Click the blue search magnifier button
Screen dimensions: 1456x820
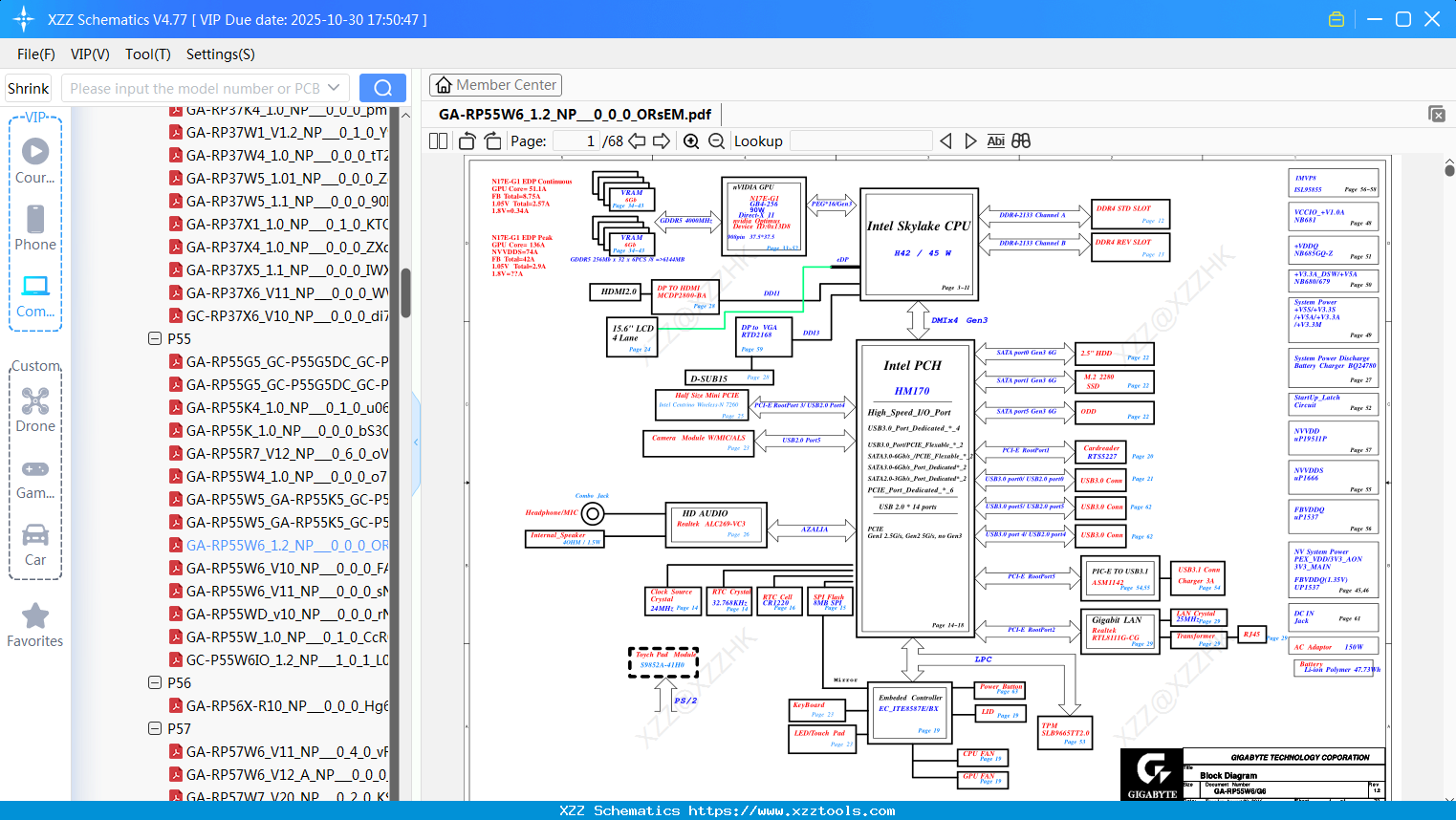point(382,88)
